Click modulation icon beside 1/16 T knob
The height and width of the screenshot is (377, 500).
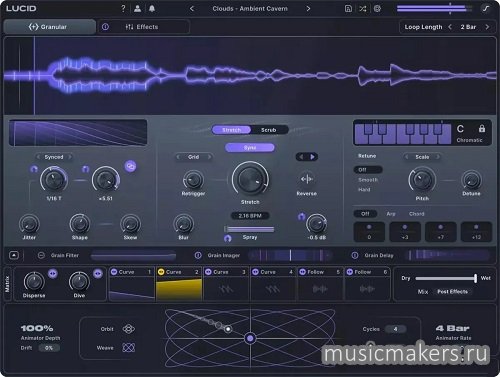34,169
